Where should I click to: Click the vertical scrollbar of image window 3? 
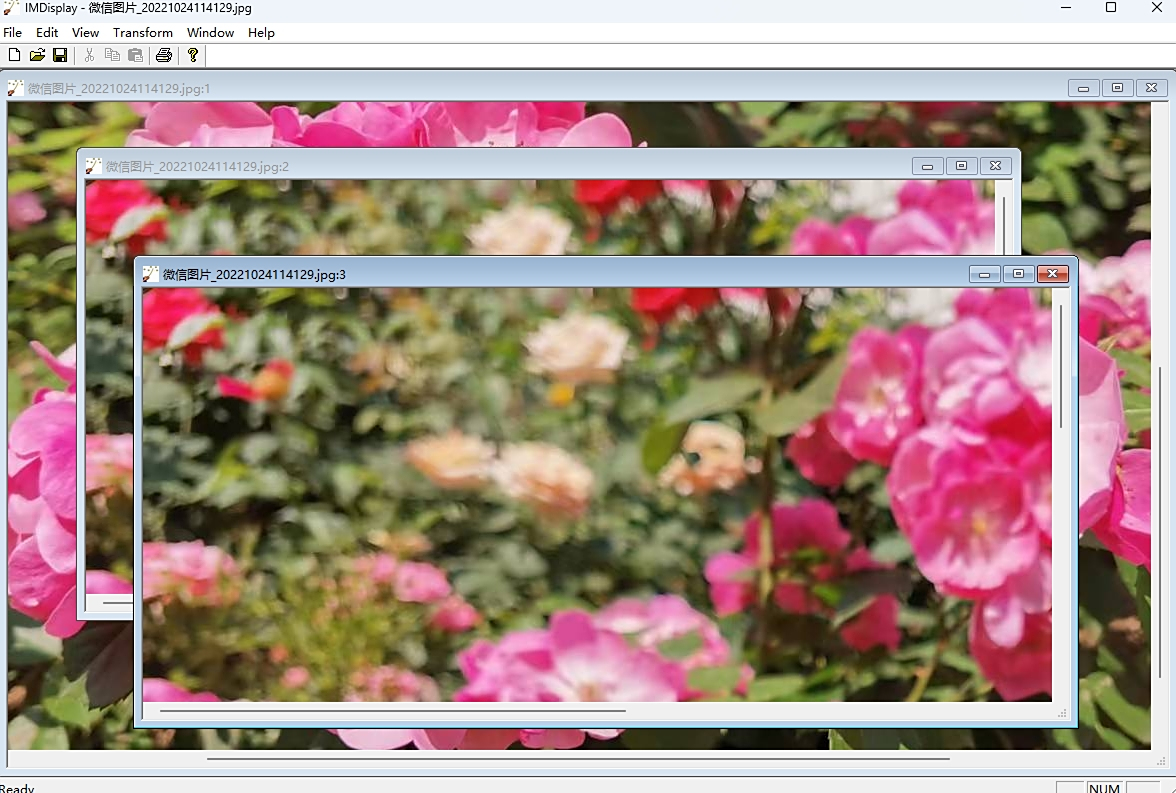pyautogui.click(x=1061, y=366)
